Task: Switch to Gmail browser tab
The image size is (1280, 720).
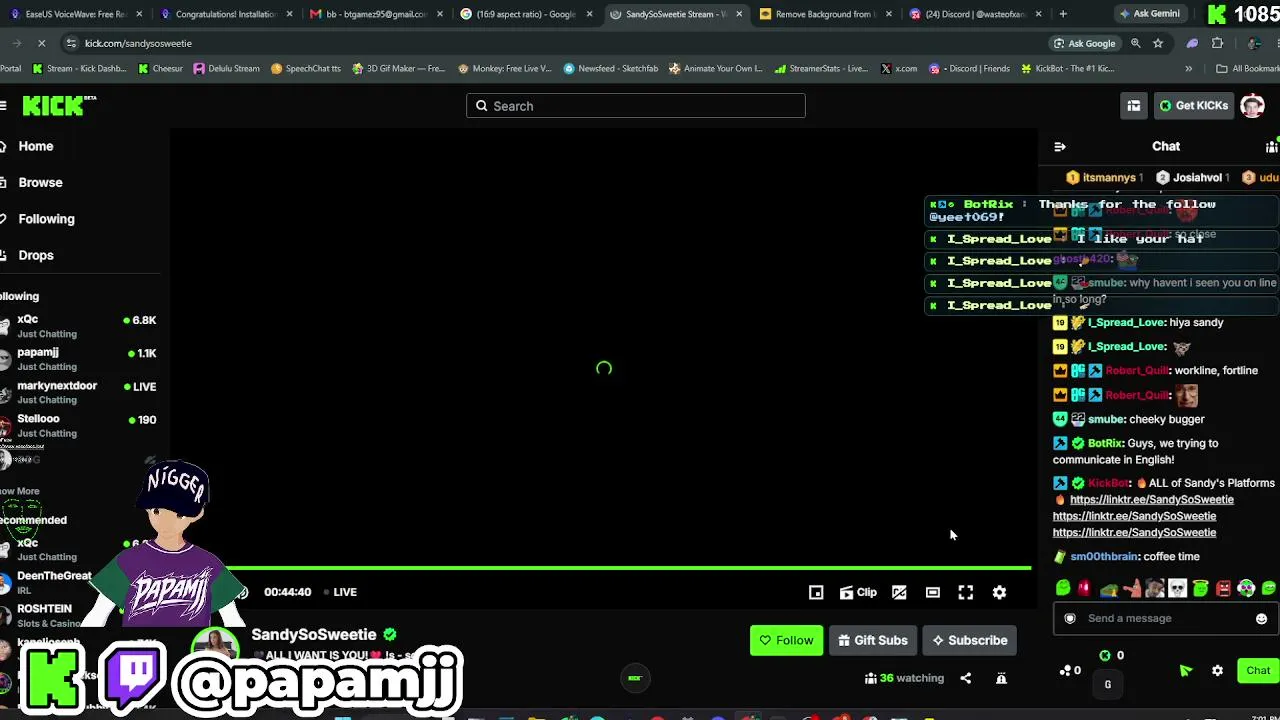Action: pos(376,14)
